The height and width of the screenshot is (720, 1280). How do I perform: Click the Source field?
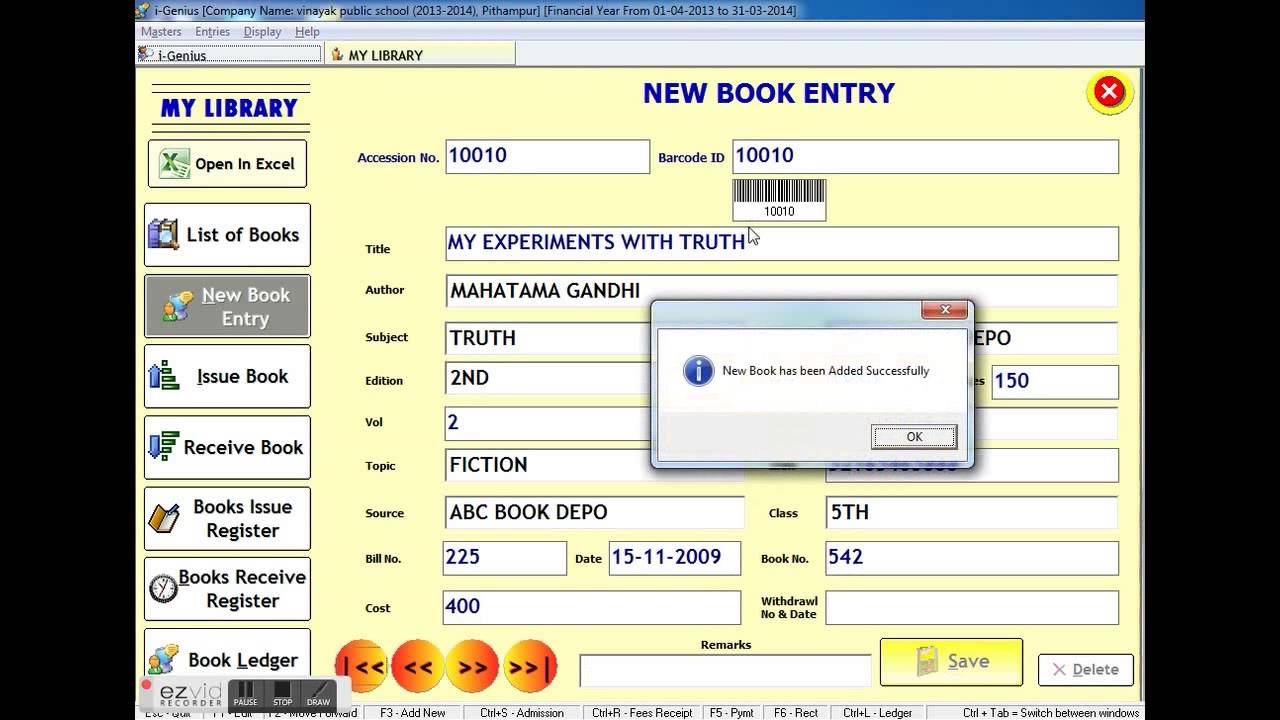click(x=594, y=512)
